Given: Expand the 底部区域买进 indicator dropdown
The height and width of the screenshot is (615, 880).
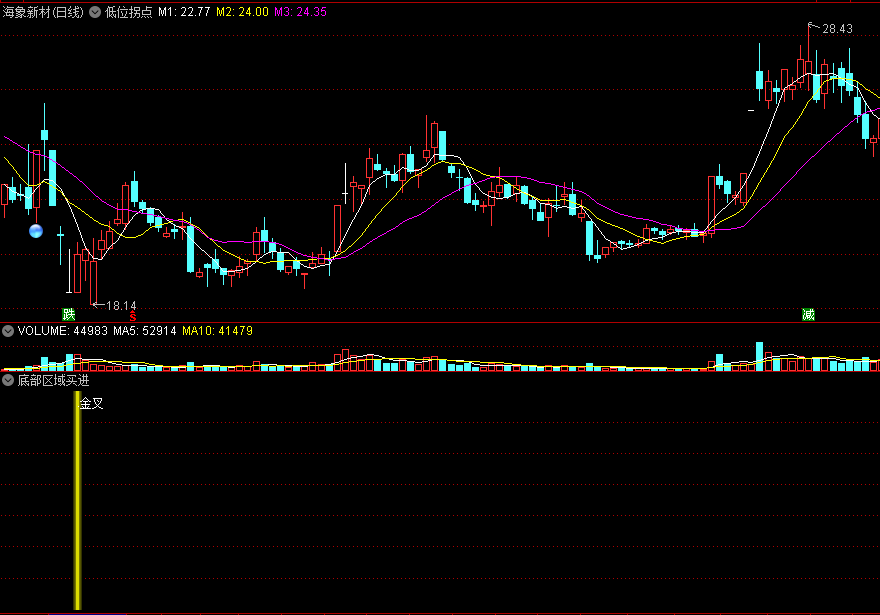Looking at the screenshot, I should [x=8, y=380].
